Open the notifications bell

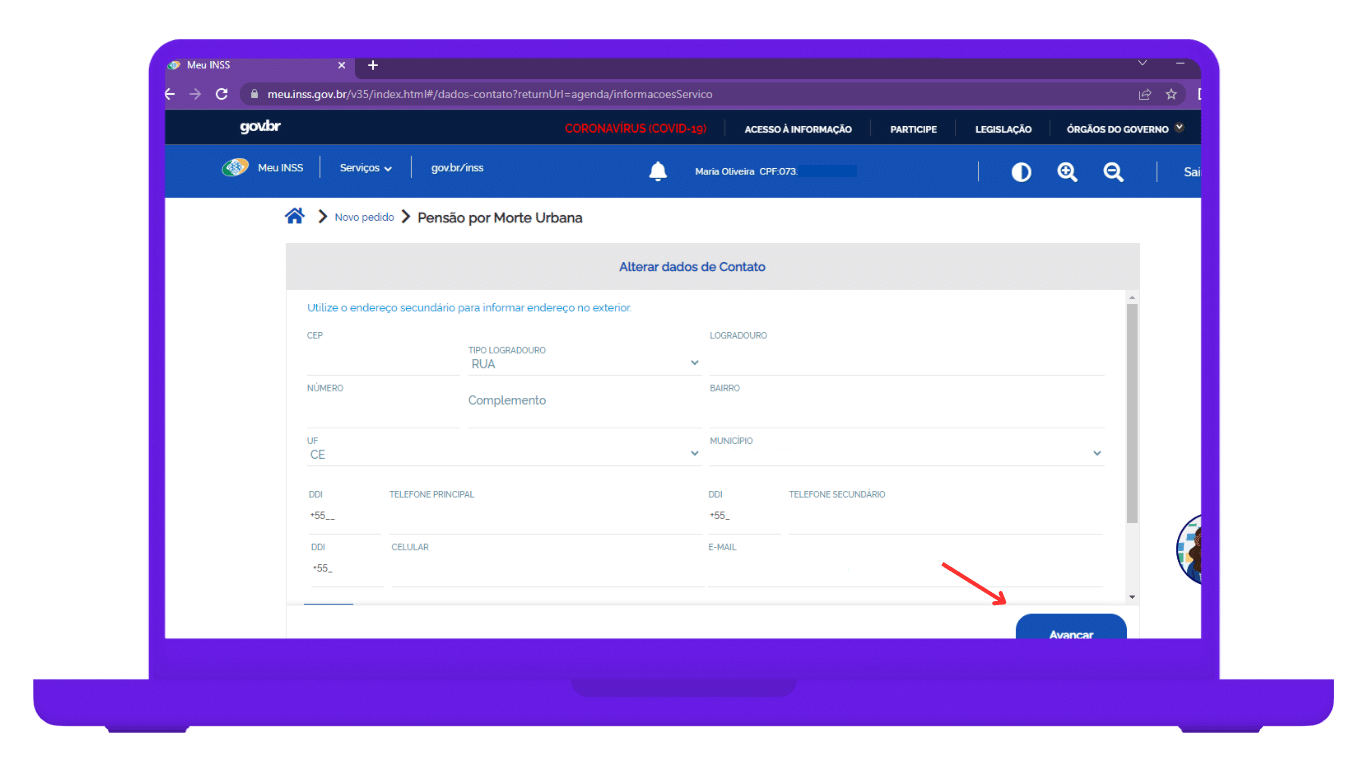(658, 172)
